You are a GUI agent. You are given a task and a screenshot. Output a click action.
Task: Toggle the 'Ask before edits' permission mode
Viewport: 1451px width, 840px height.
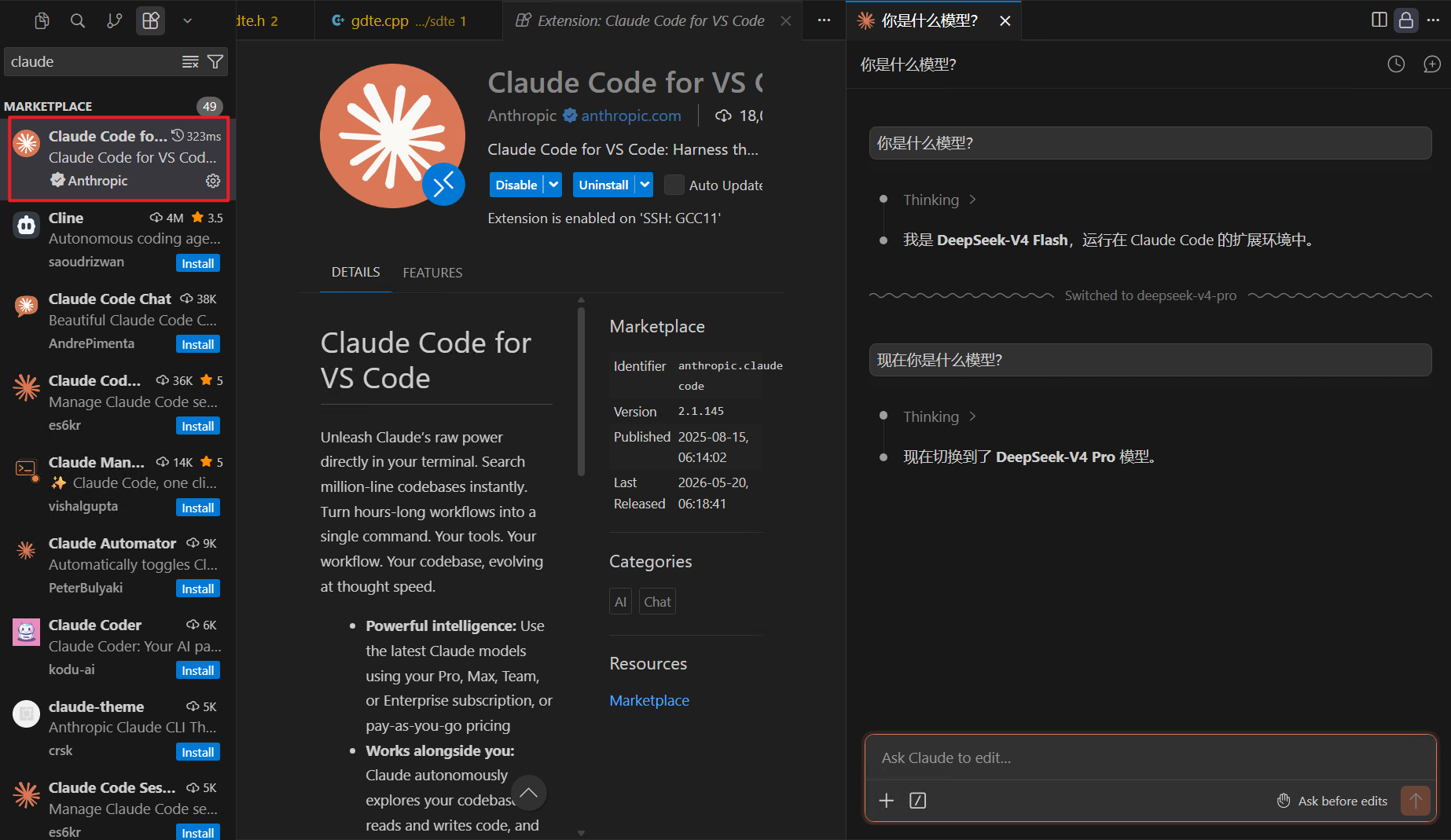coord(1332,801)
